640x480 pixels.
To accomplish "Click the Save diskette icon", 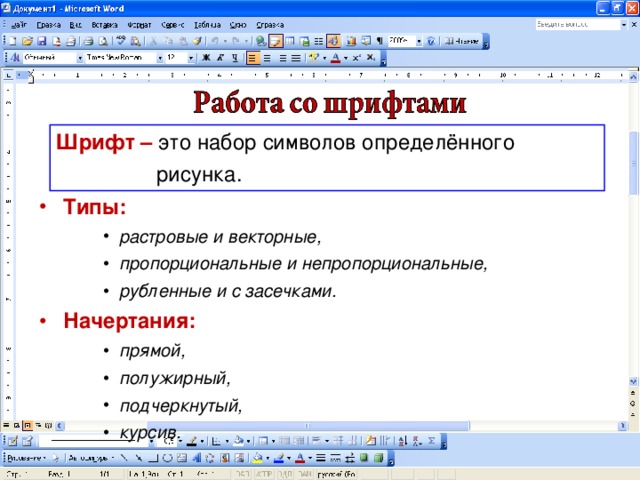I will [x=42, y=41].
